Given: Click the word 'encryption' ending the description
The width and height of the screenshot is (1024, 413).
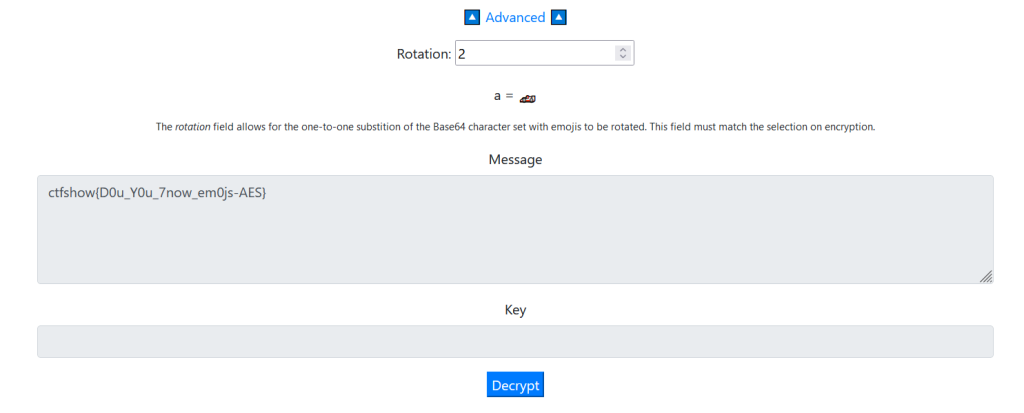Looking at the screenshot, I should pyautogui.click(x=849, y=128).
